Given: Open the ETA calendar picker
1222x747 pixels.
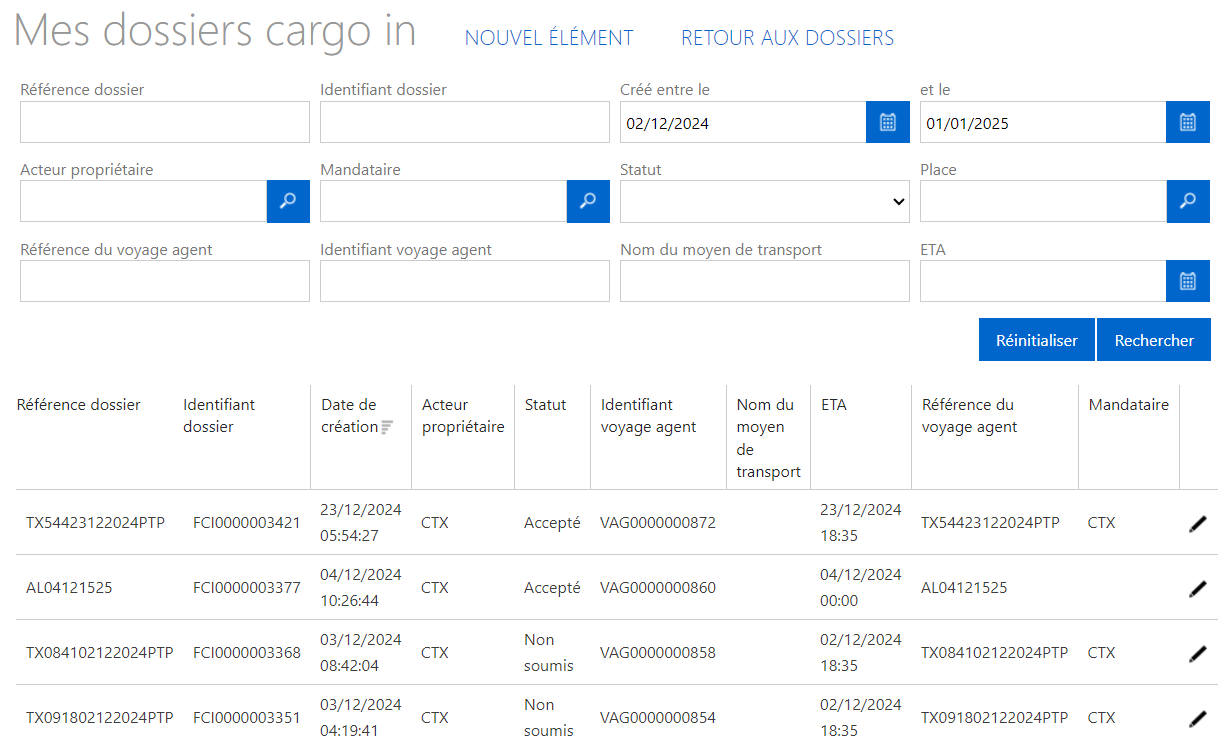Looking at the screenshot, I should click(1187, 281).
